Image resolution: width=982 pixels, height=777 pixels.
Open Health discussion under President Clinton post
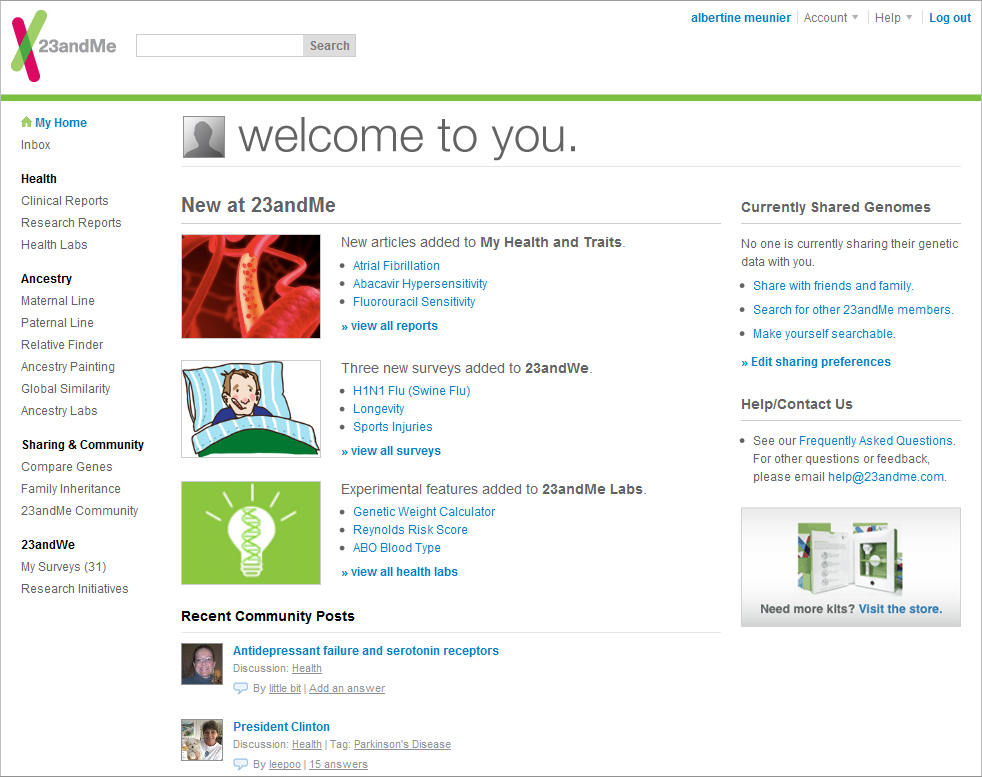coord(307,744)
